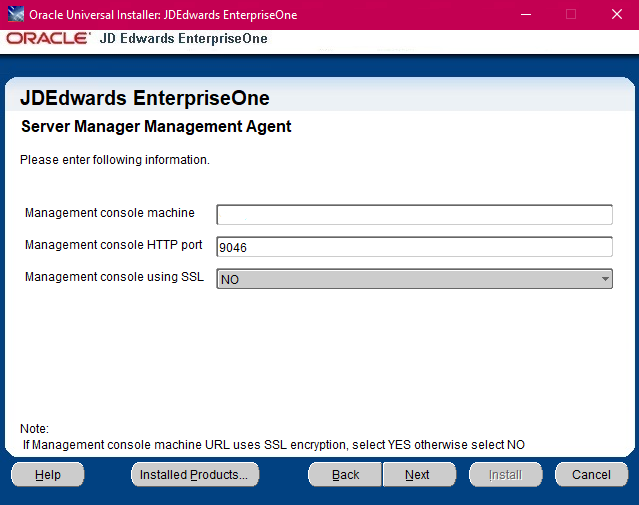This screenshot has width=639, height=505.
Task: Click the greyed-out Install button
Action: click(x=506, y=474)
